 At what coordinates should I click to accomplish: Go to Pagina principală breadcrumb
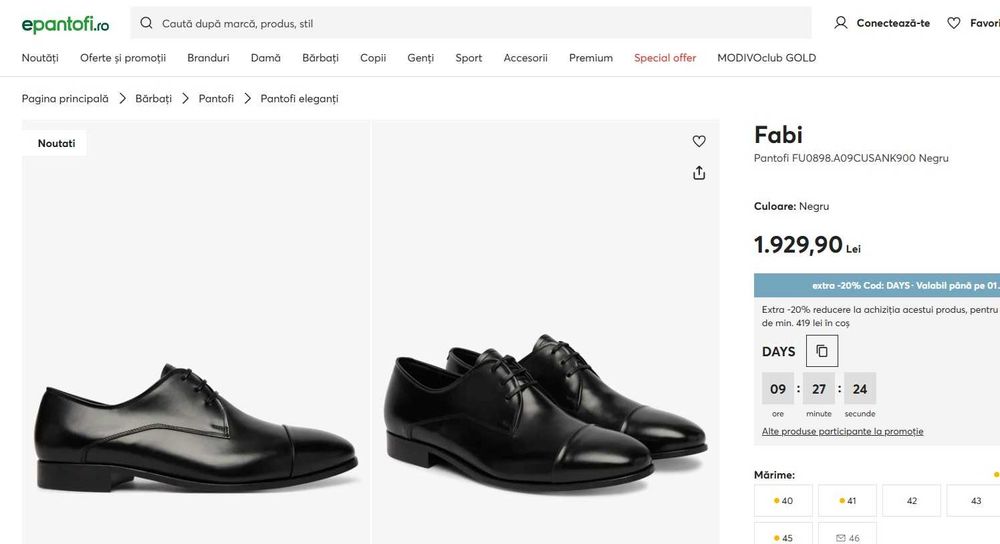click(x=65, y=99)
